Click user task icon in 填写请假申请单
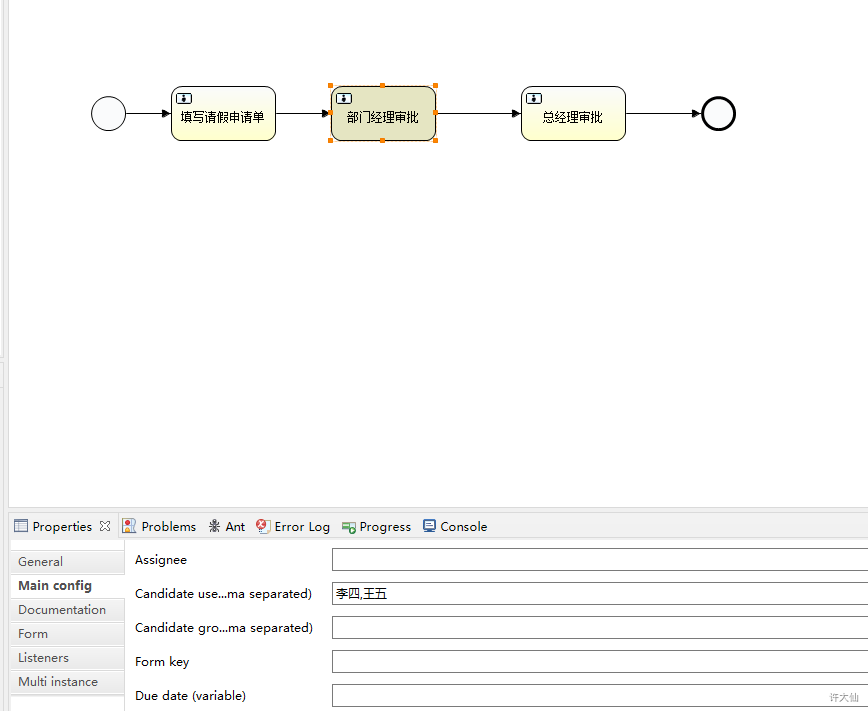The height and width of the screenshot is (711, 868). tap(184, 99)
